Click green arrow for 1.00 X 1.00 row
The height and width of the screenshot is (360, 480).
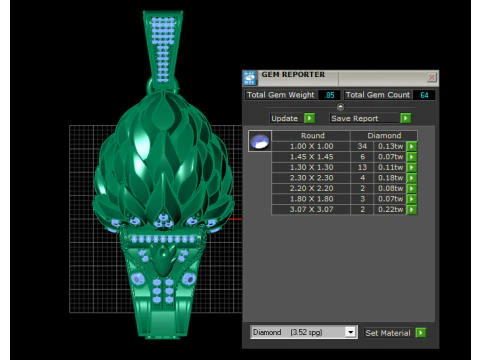(x=412, y=146)
